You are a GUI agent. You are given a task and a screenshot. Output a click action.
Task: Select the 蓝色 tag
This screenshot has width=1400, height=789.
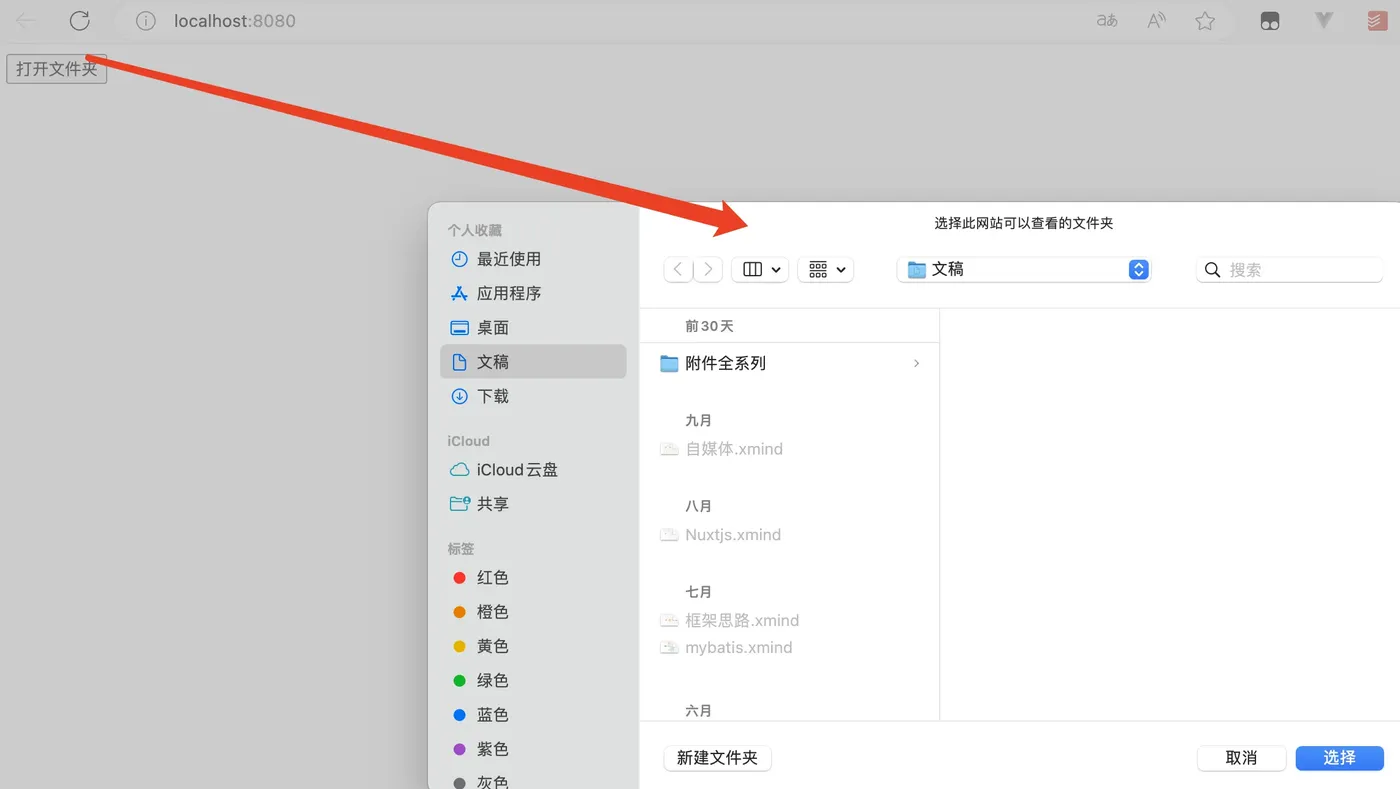tap(533, 714)
